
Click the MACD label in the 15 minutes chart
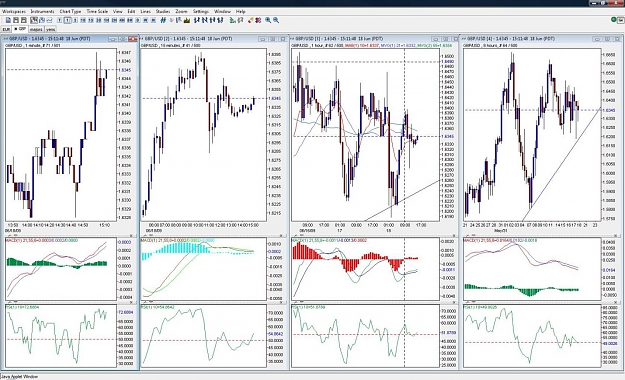(x=178, y=240)
